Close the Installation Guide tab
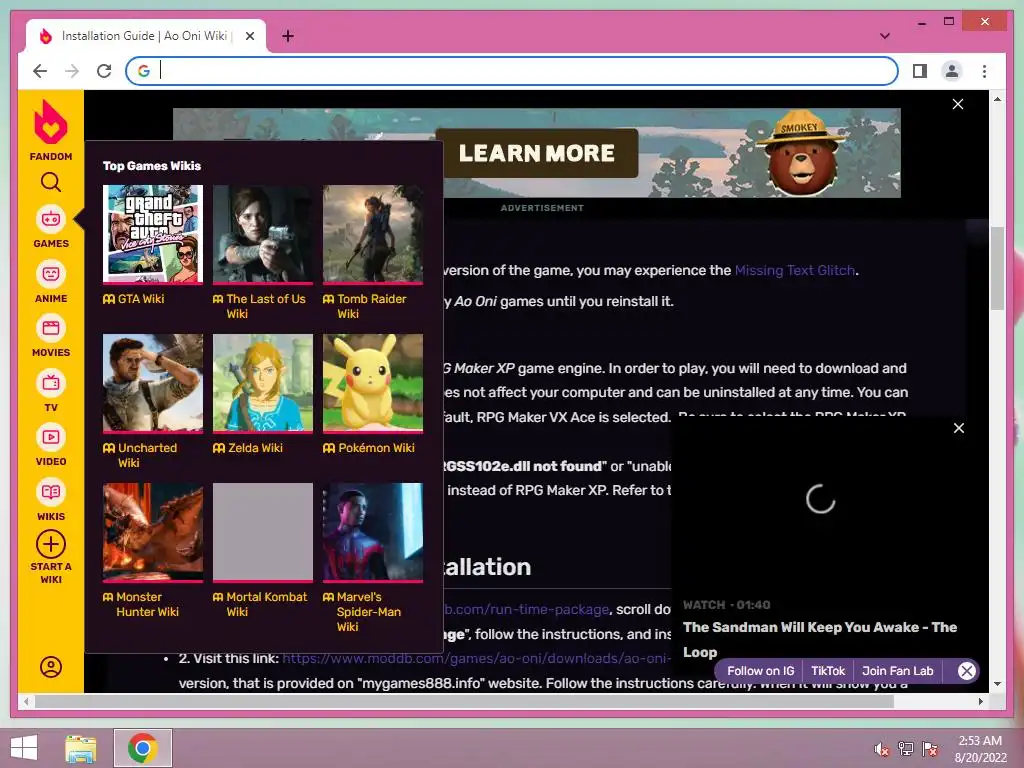Image resolution: width=1024 pixels, height=768 pixels. (x=249, y=36)
